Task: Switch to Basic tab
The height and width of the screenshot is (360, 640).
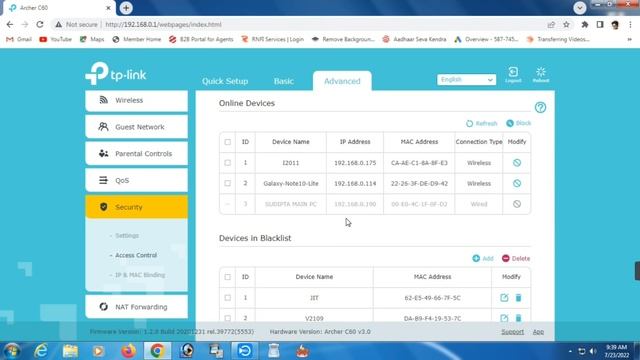Action: point(284,81)
